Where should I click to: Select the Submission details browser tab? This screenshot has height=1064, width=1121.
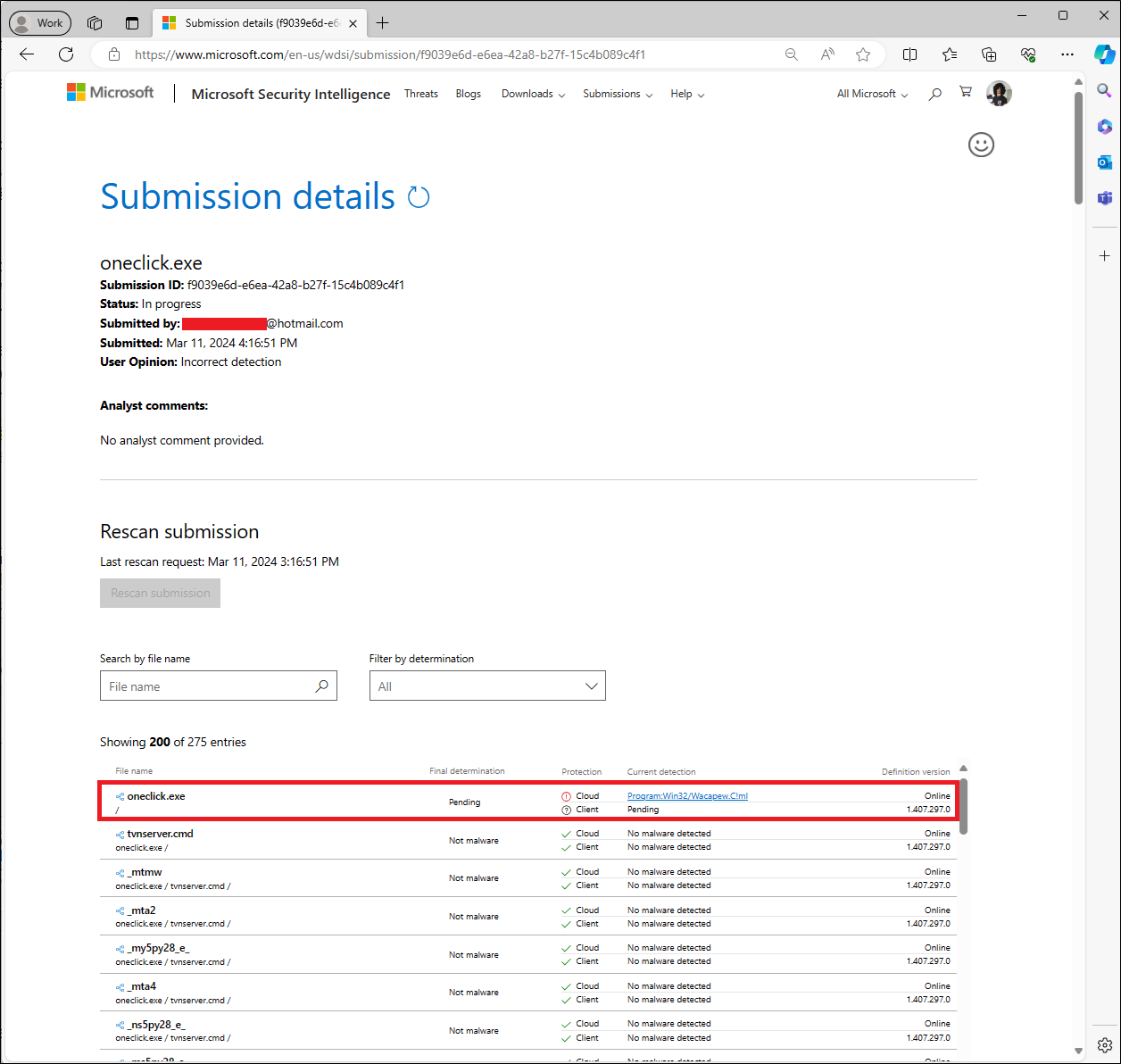pos(261,23)
